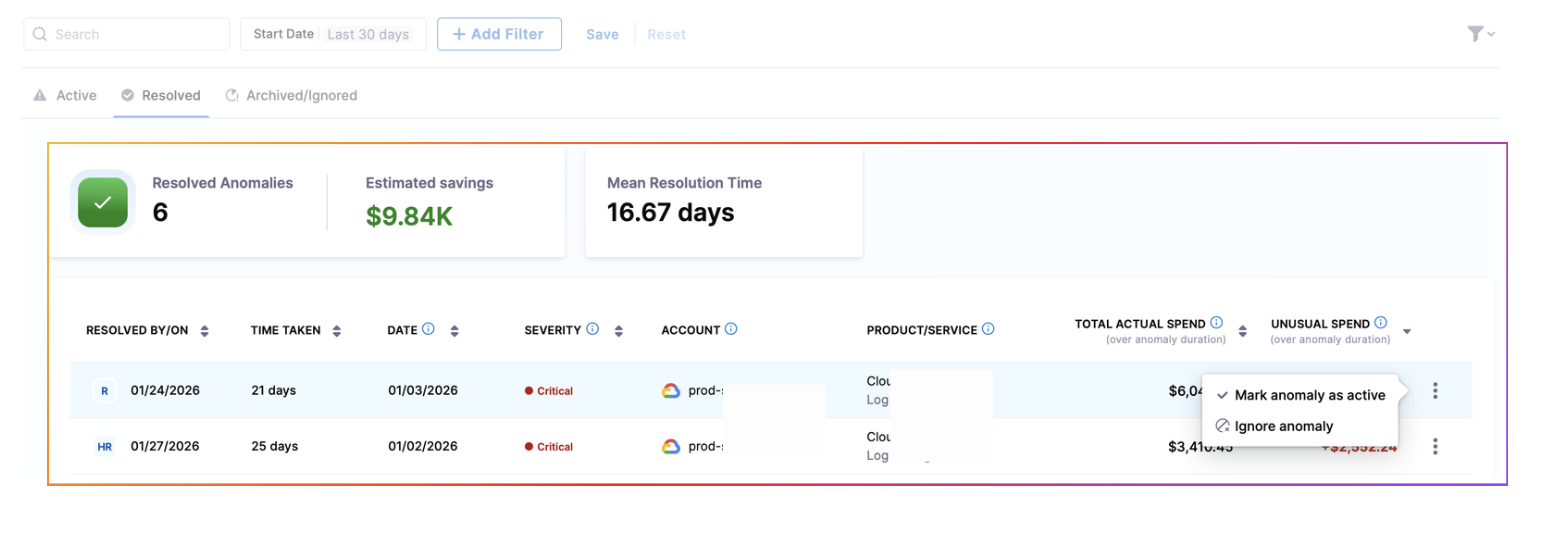Click the filter funnel icon at top right
This screenshot has width=1554, height=536.
pos(1475,34)
